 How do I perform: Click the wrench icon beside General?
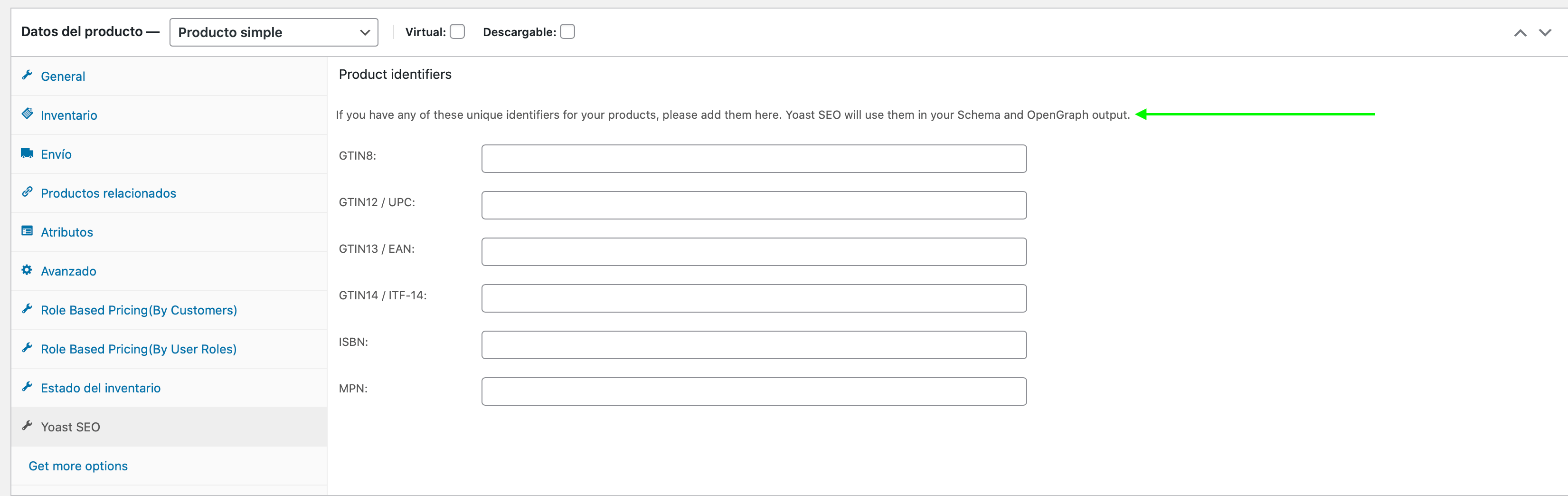27,75
